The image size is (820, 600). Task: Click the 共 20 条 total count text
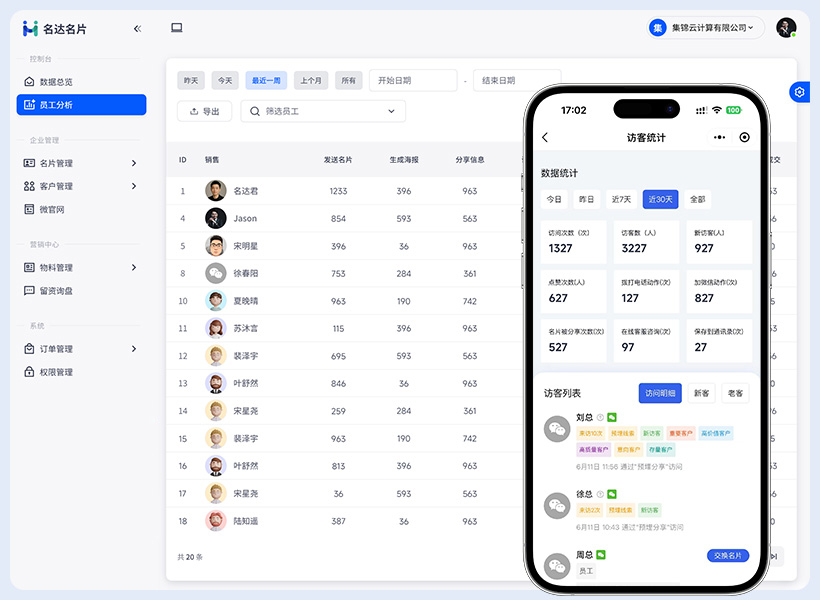(190, 557)
